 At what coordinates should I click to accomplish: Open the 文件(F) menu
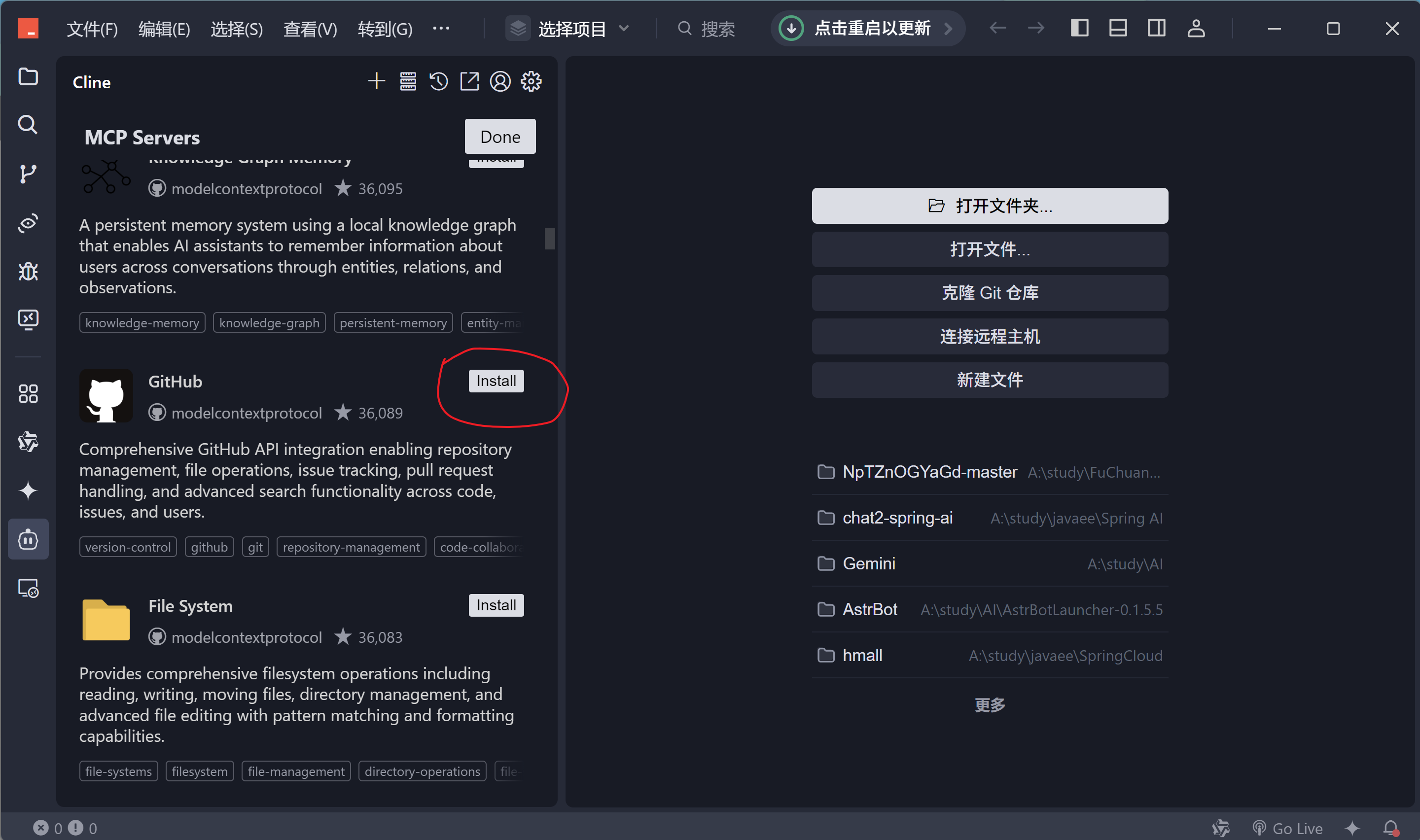(92, 28)
